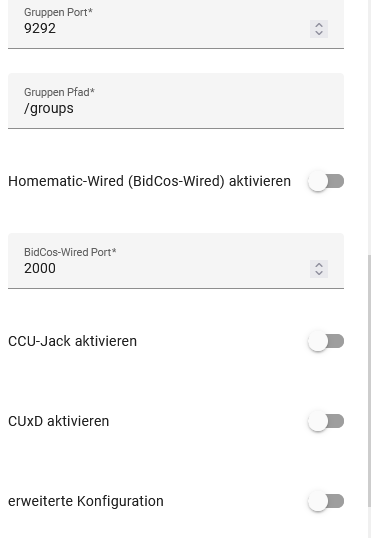Click the CCU-Jack aktivieren label text
371x538 pixels.
(x=72, y=341)
